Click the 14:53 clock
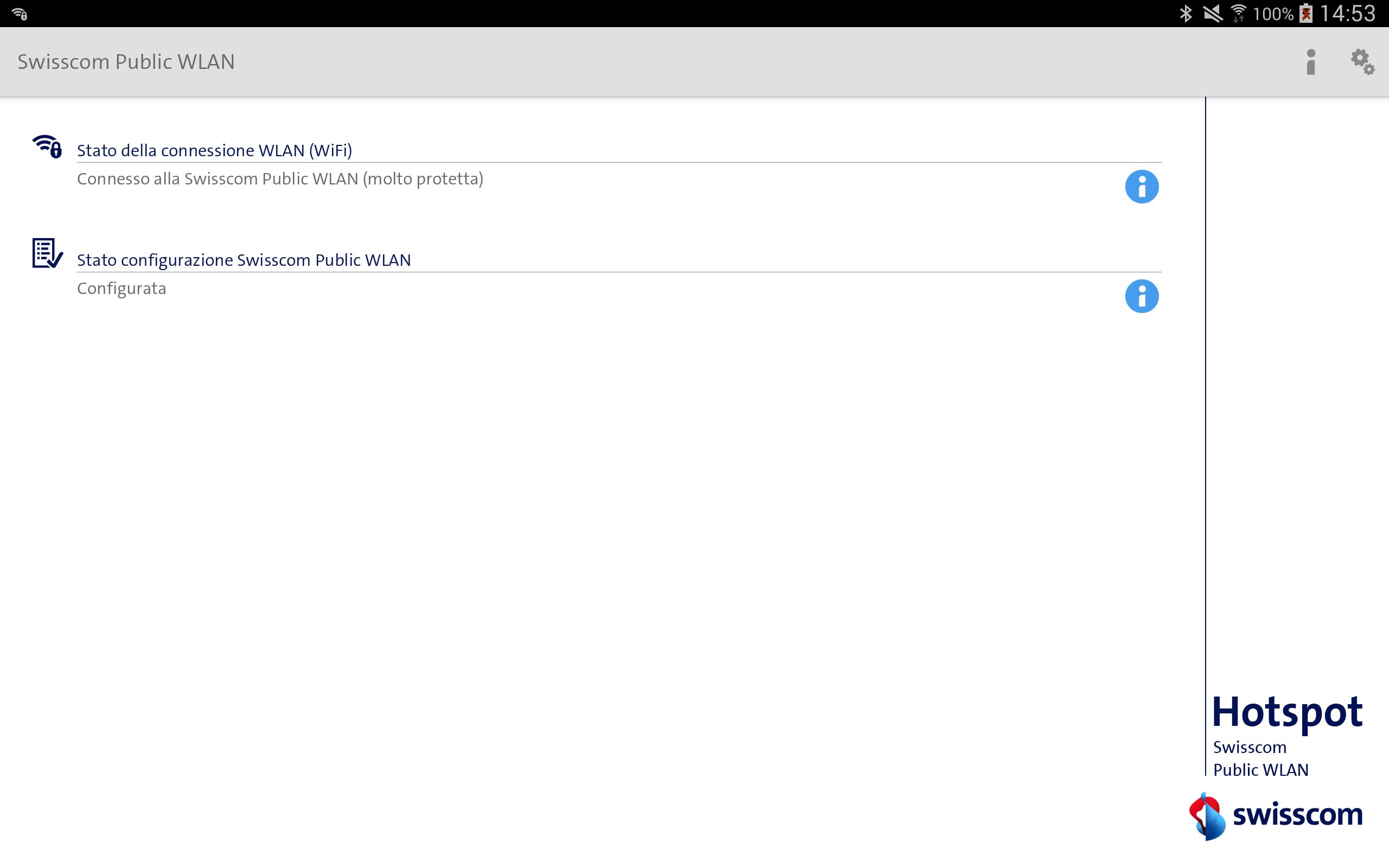The width and height of the screenshot is (1389, 868). click(1348, 13)
